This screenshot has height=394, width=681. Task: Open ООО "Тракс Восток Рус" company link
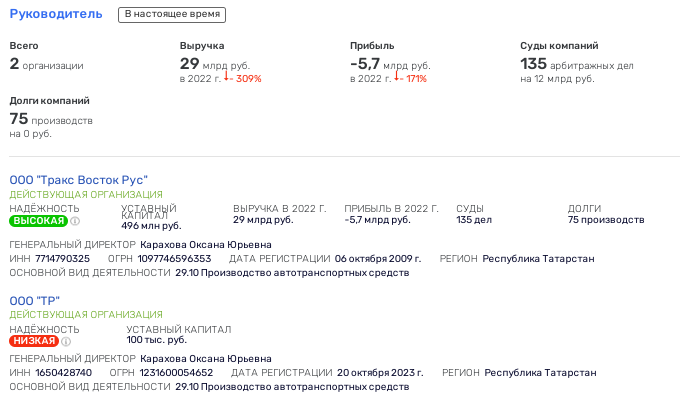tap(79, 180)
